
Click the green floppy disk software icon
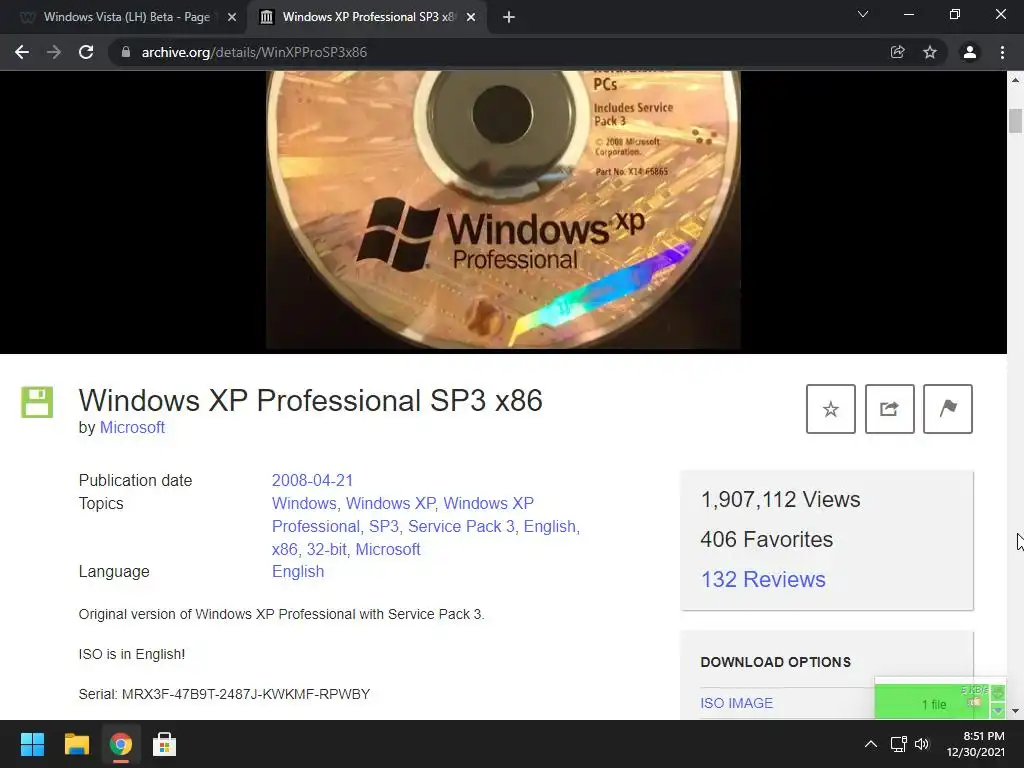[x=37, y=402]
